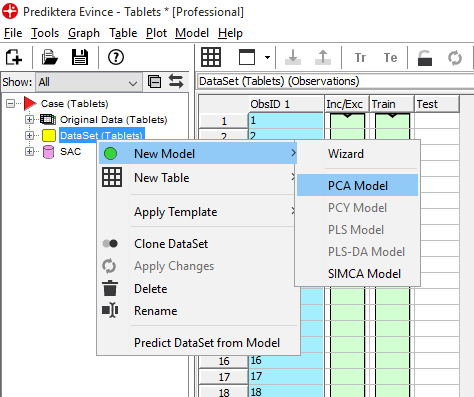The height and width of the screenshot is (397, 474).
Task: Collapse the Case (Tablets) tree node
Action: (10, 103)
